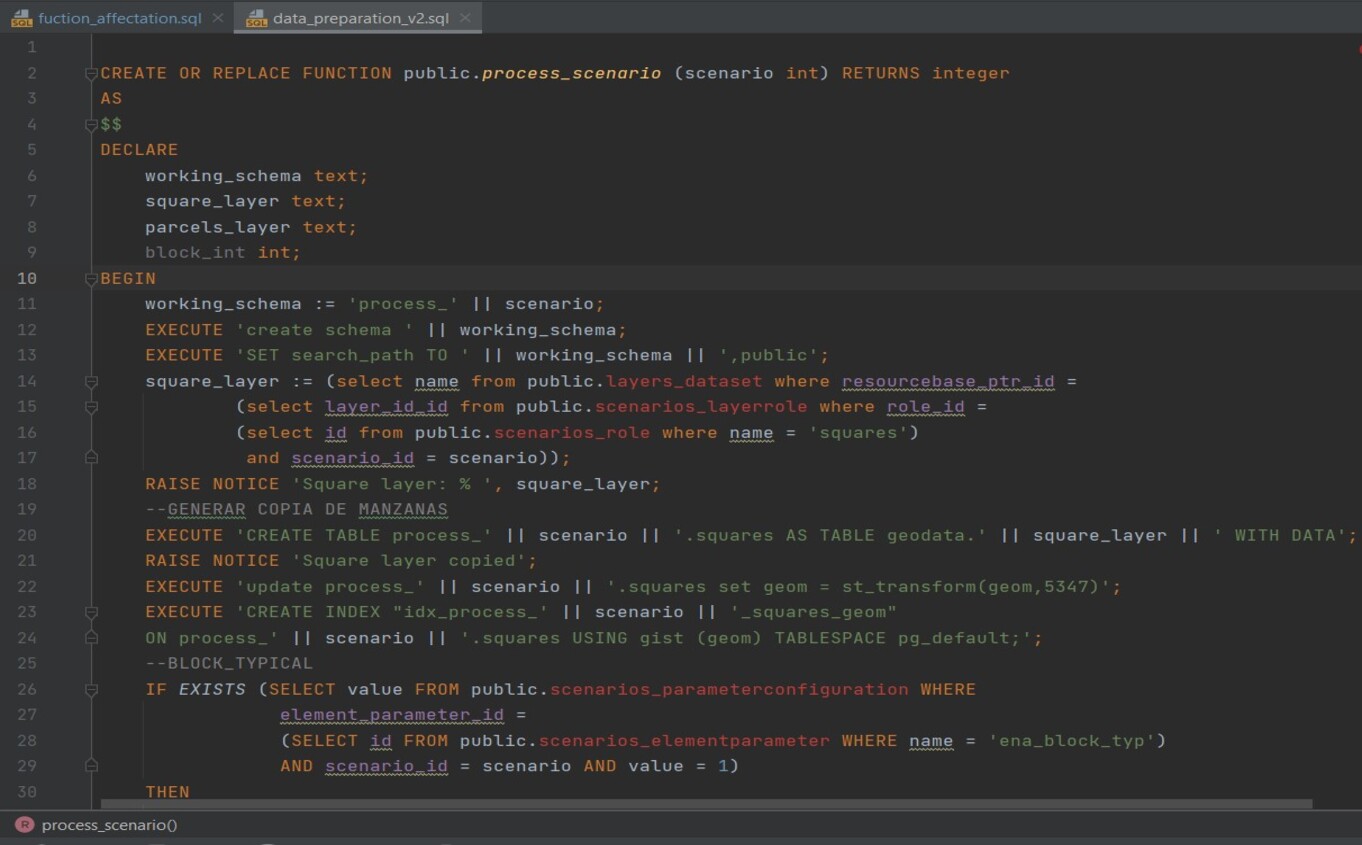Click the element_parameter_id column on line 27
The height and width of the screenshot is (845, 1362).
[391, 715]
